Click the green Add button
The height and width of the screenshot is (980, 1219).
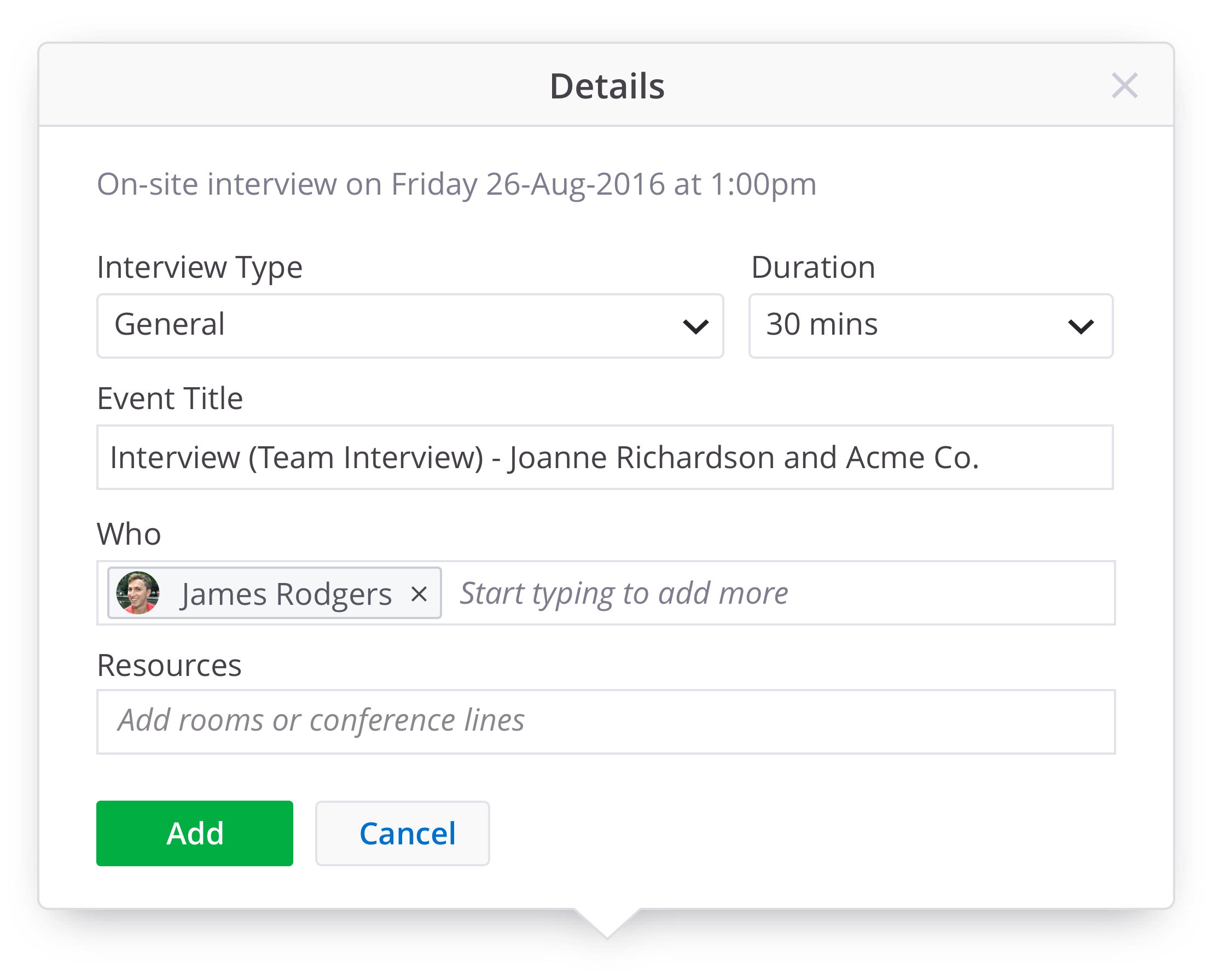tap(194, 833)
